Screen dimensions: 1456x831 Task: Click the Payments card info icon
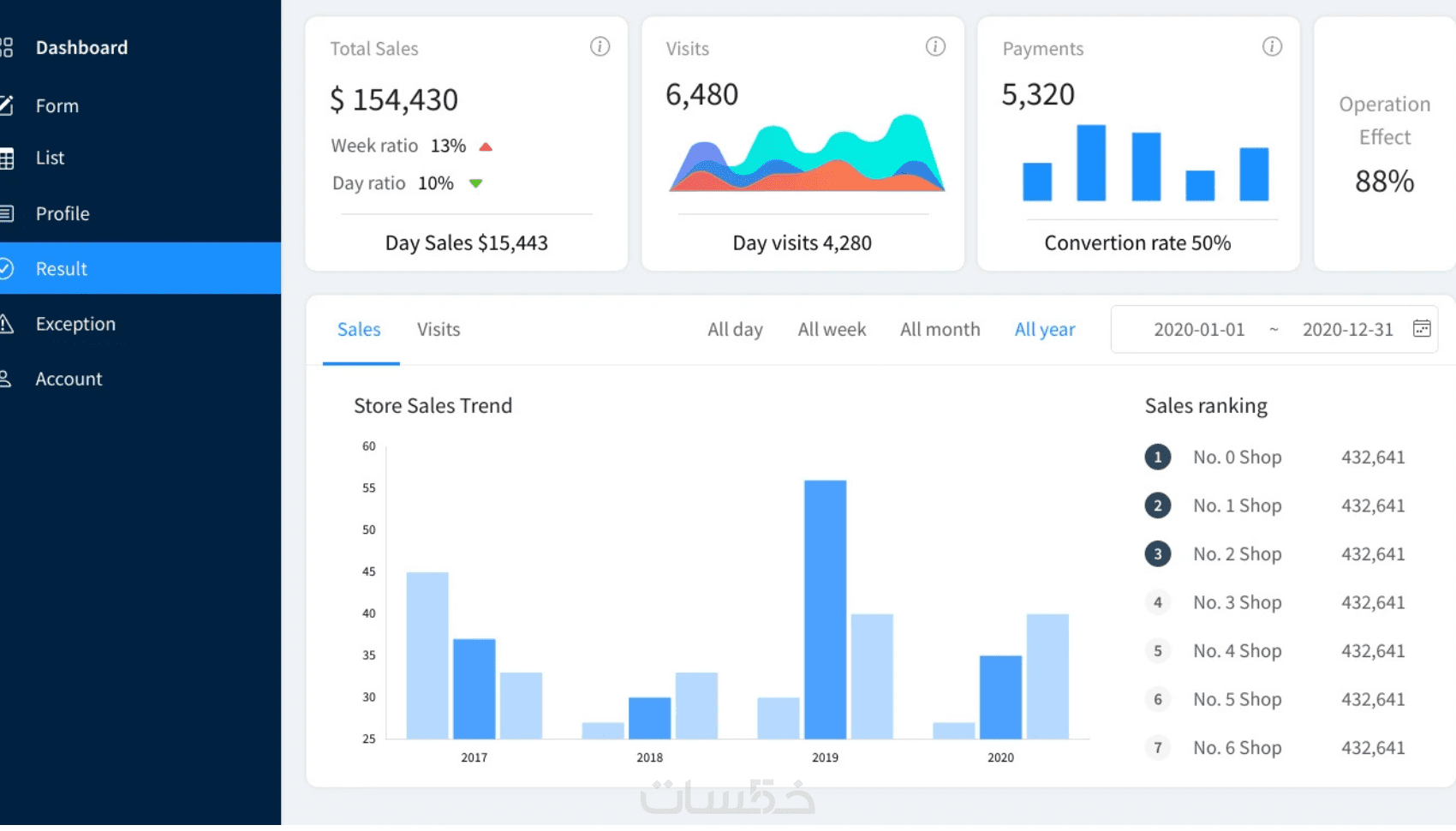(x=1272, y=47)
